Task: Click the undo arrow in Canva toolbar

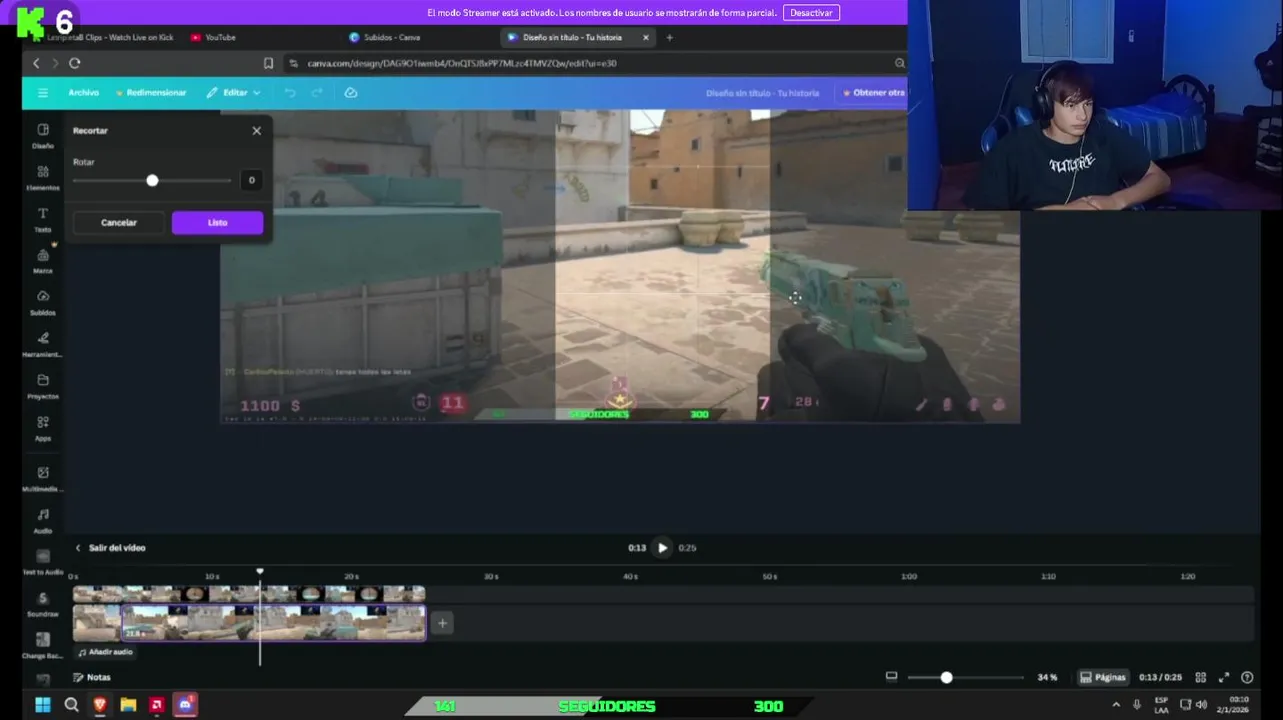Action: (x=290, y=93)
